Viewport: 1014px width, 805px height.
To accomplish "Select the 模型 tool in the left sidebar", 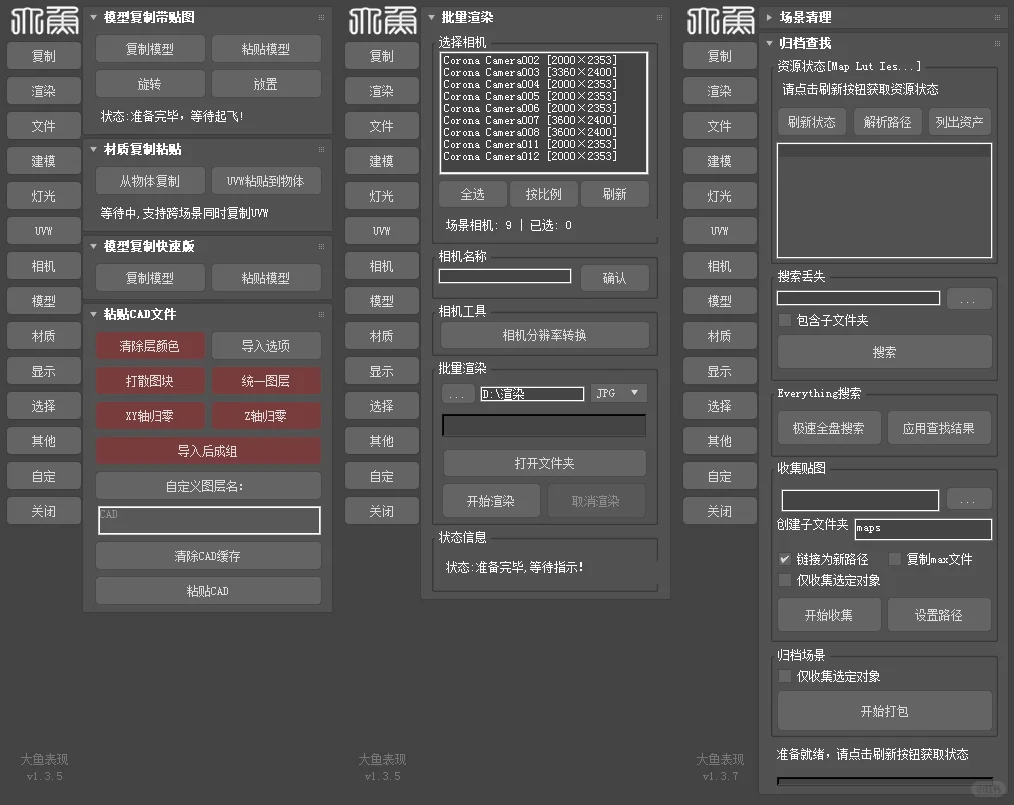I will tap(43, 300).
